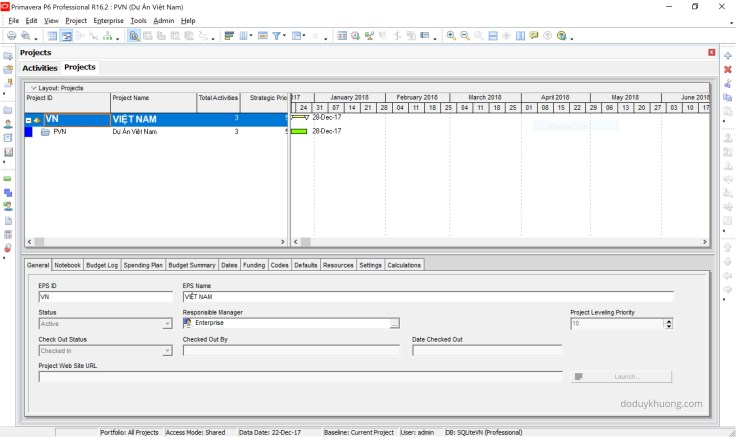Open the Columns icon dropdown arrow
The height and width of the screenshot is (437, 736).
point(251,36)
